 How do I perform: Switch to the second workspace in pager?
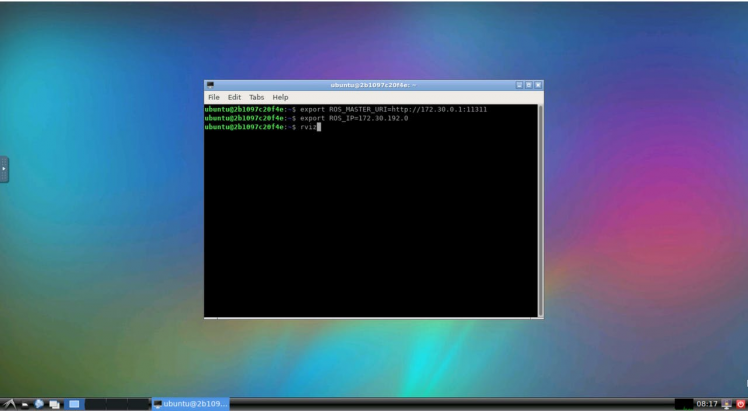[x=95, y=404]
